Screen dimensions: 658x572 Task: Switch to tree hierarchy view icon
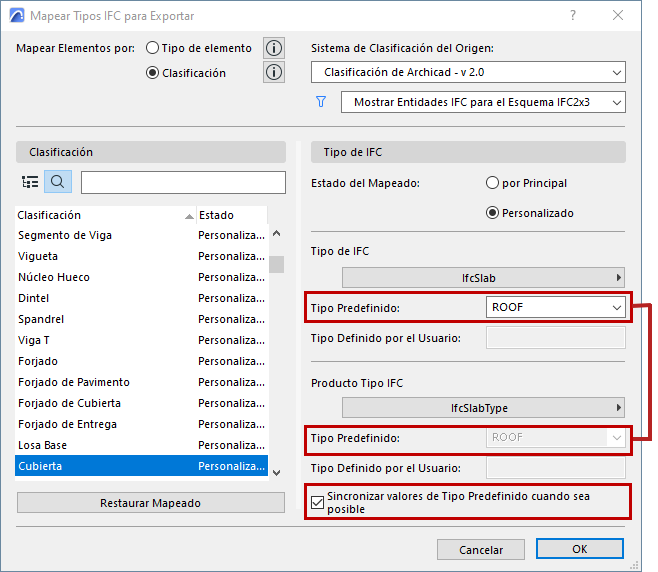pyautogui.click(x=30, y=182)
